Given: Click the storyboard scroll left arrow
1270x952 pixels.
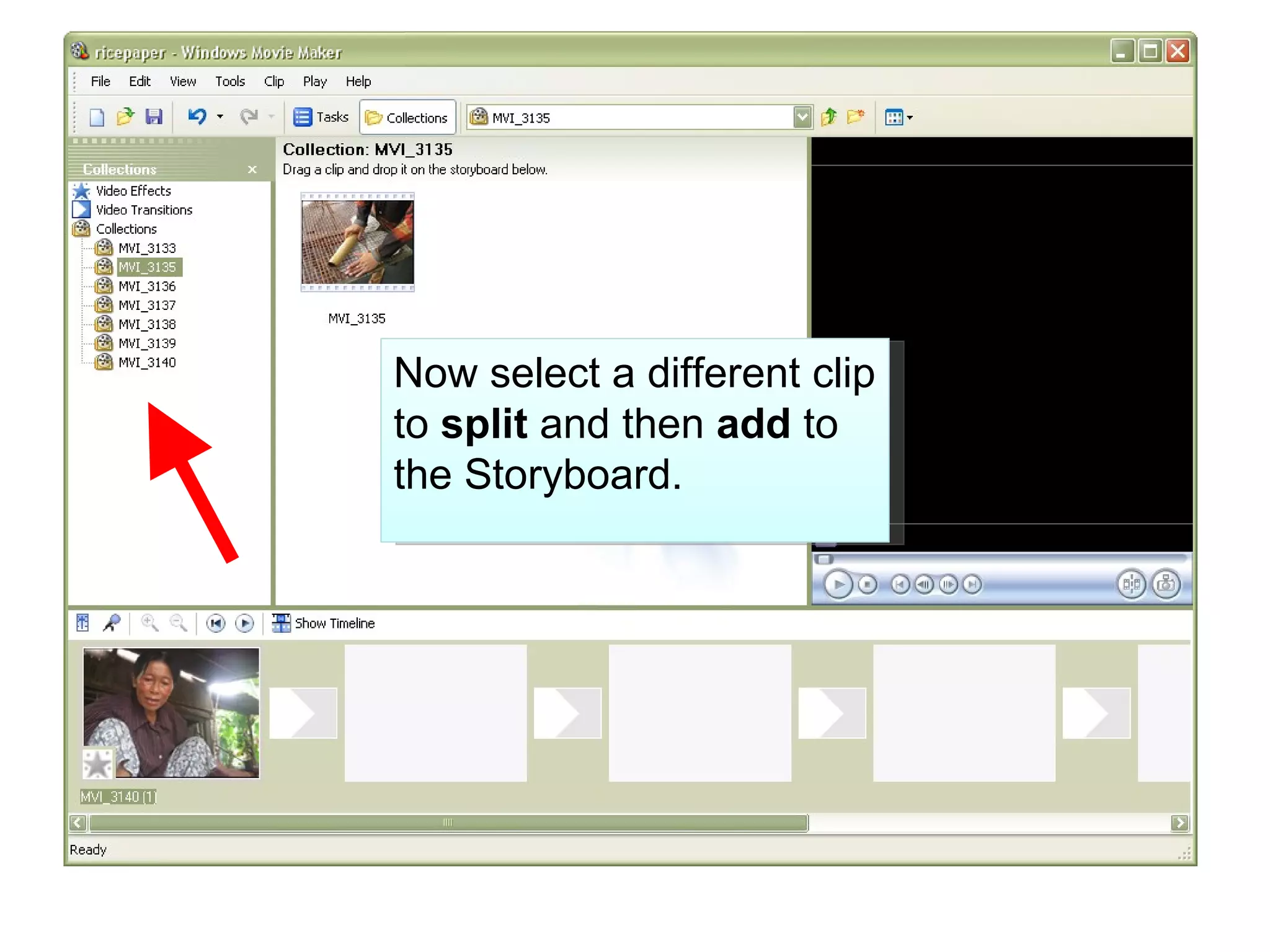Looking at the screenshot, I should click(x=78, y=822).
